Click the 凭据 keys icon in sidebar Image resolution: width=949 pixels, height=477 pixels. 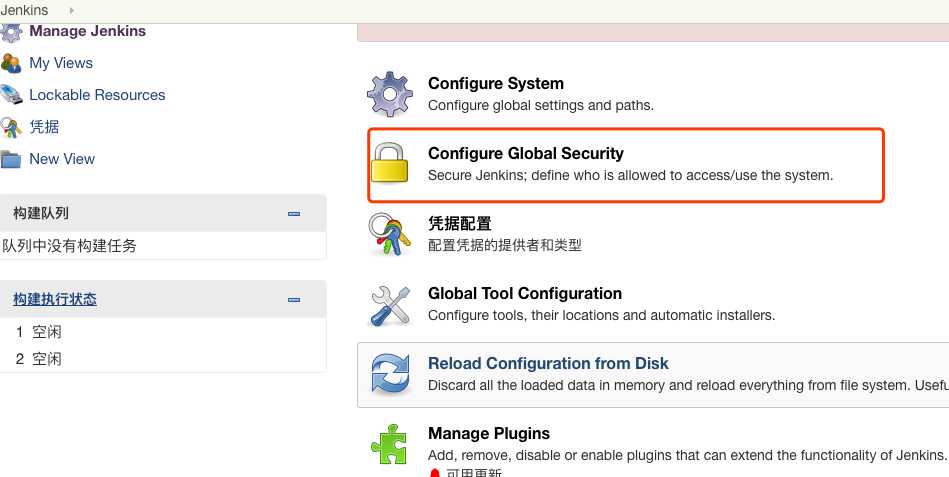pyautogui.click(x=10, y=127)
